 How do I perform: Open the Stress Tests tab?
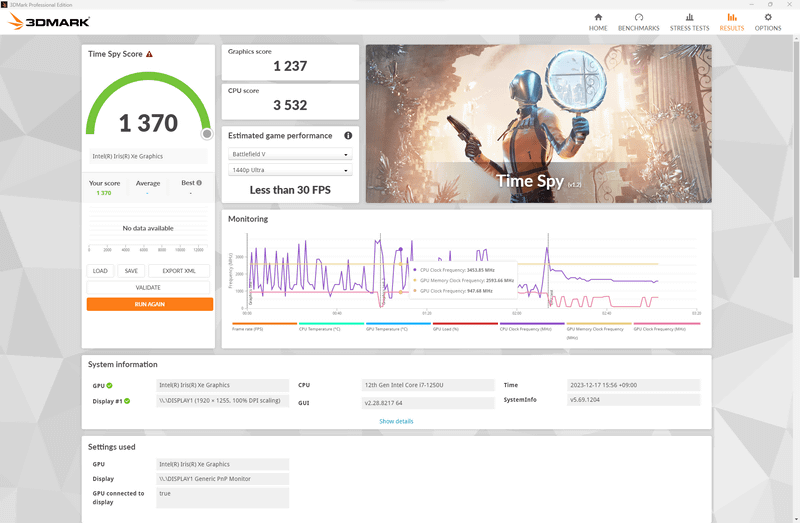[689, 22]
